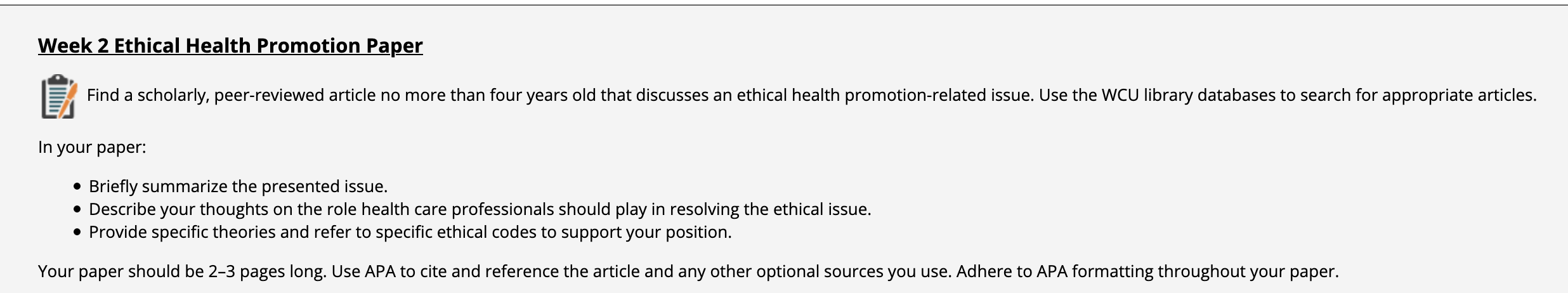Click the "In your paper:" line
The image size is (1568, 293).
pos(92,147)
